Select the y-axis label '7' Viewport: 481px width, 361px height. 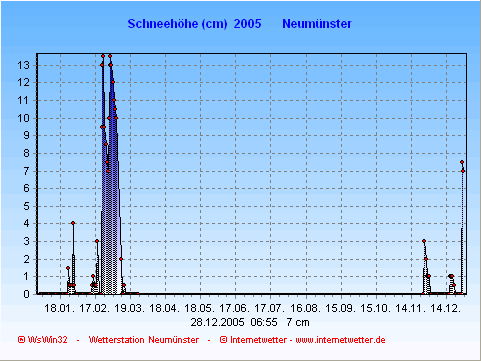(x=27, y=171)
